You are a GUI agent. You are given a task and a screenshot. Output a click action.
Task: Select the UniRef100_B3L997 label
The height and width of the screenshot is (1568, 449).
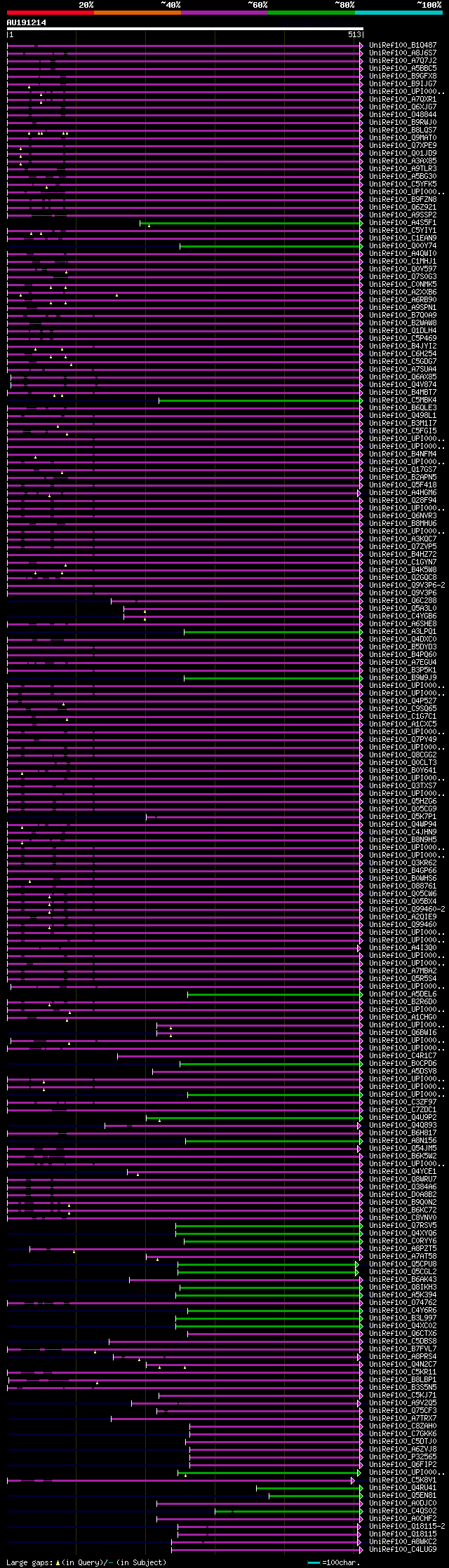pyautogui.click(x=403, y=1318)
